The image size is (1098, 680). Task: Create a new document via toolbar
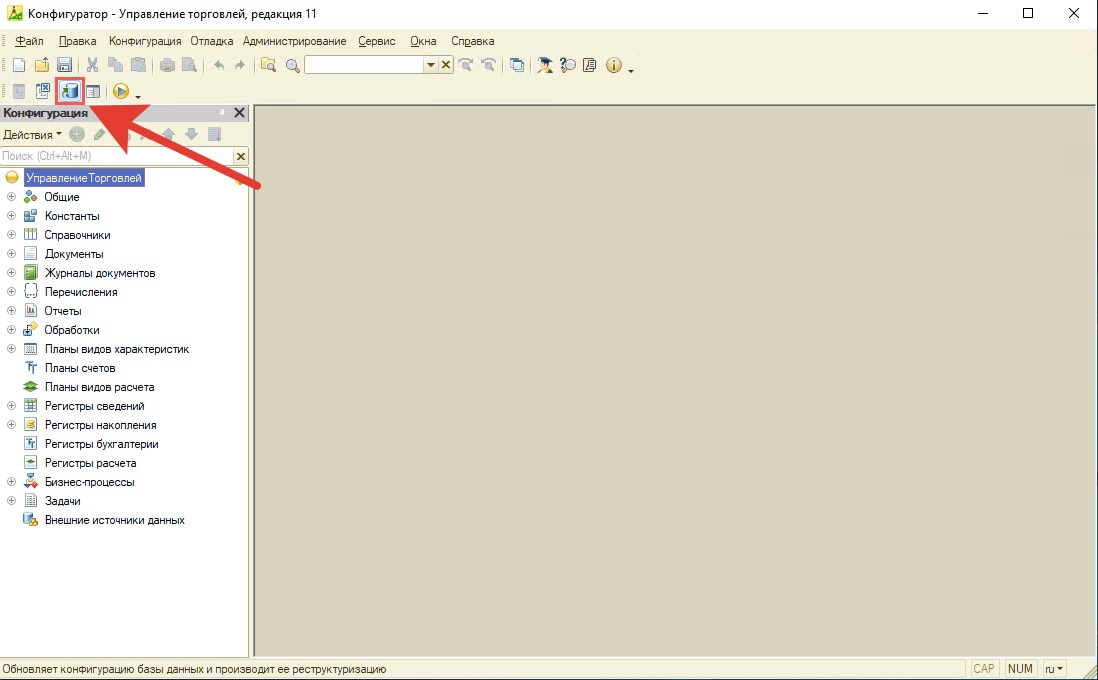pyautogui.click(x=18, y=65)
